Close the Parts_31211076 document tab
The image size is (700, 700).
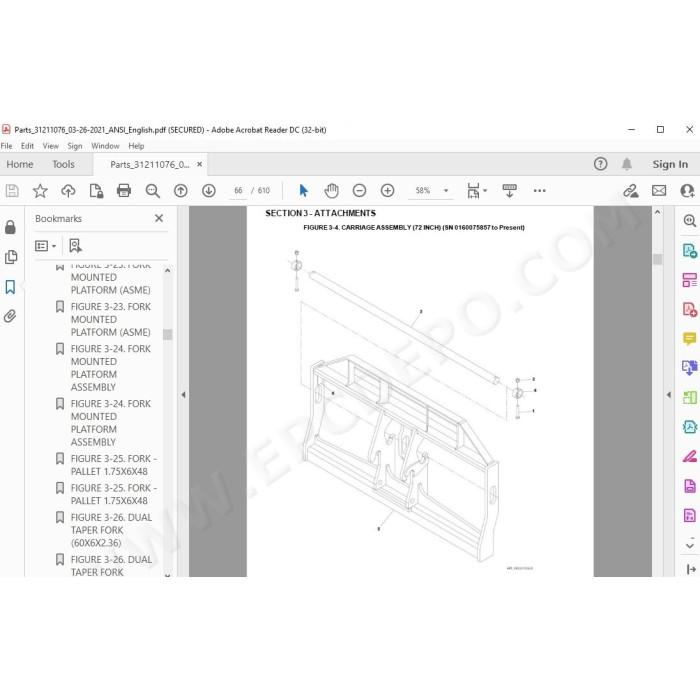[200, 164]
